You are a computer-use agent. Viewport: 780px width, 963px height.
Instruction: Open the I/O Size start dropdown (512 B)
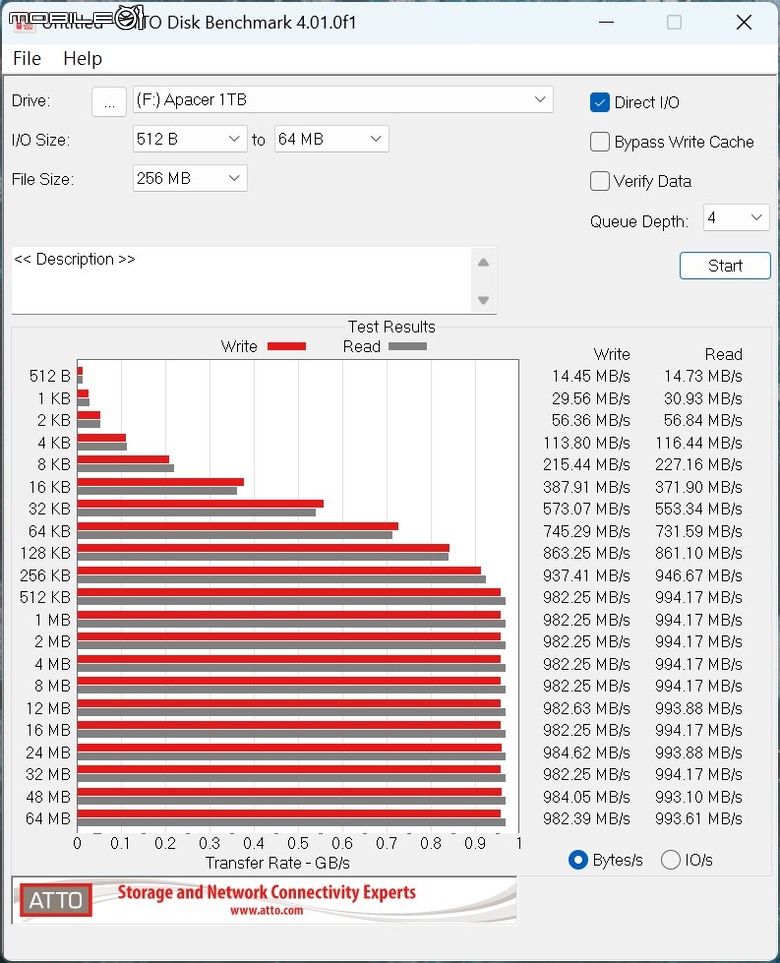[x=190, y=139]
